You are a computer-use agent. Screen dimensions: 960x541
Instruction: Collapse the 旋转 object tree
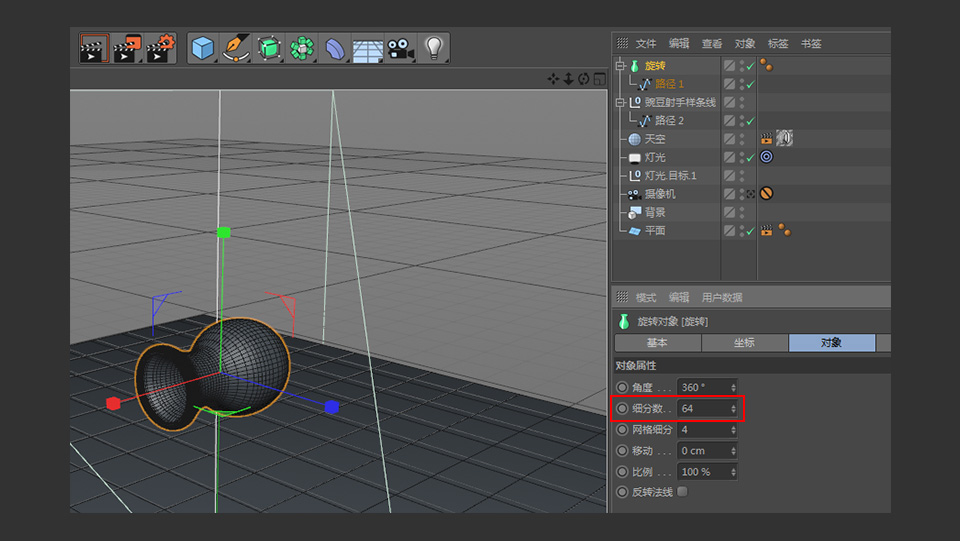620,65
